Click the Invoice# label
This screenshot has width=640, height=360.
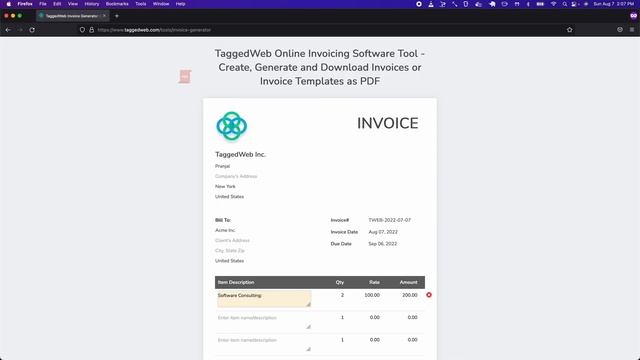coord(340,220)
